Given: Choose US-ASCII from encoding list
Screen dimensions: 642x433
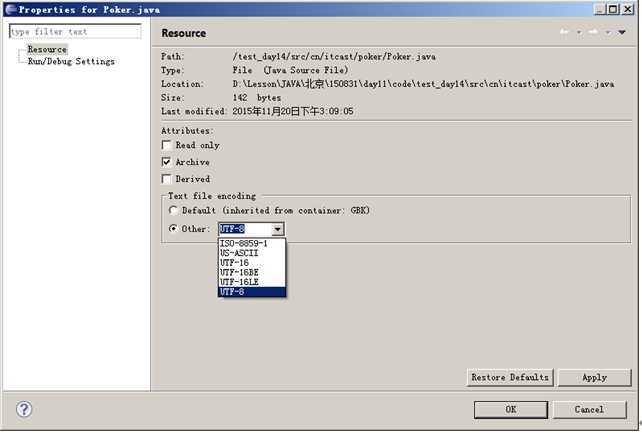Looking at the screenshot, I should [x=252, y=253].
